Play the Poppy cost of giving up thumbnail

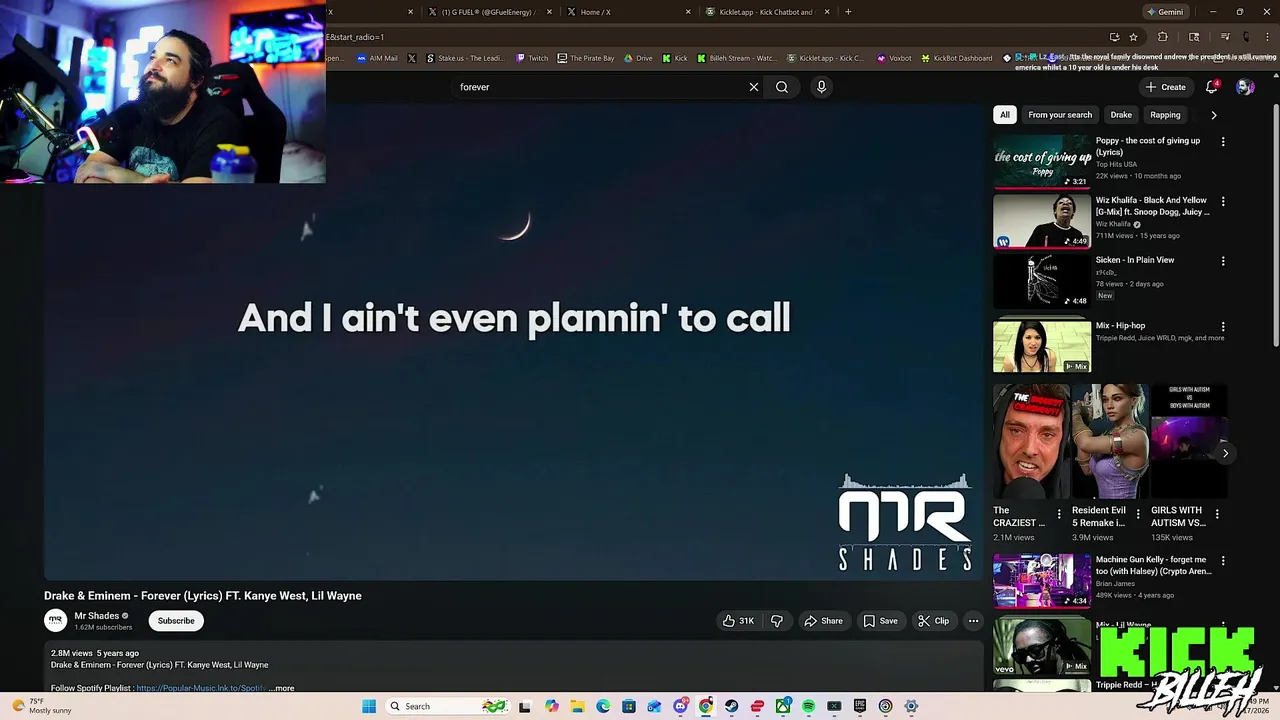tap(1042, 161)
